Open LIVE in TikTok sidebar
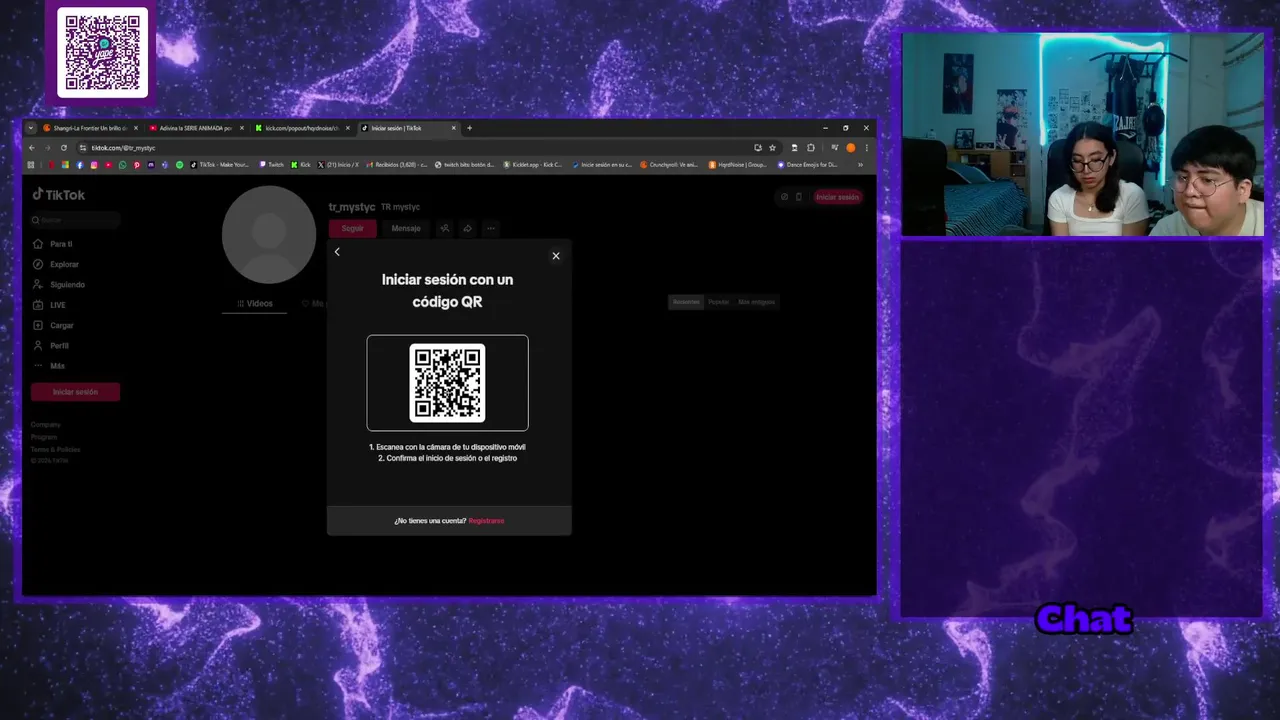Image resolution: width=1280 pixels, height=720 pixels. 50,305
